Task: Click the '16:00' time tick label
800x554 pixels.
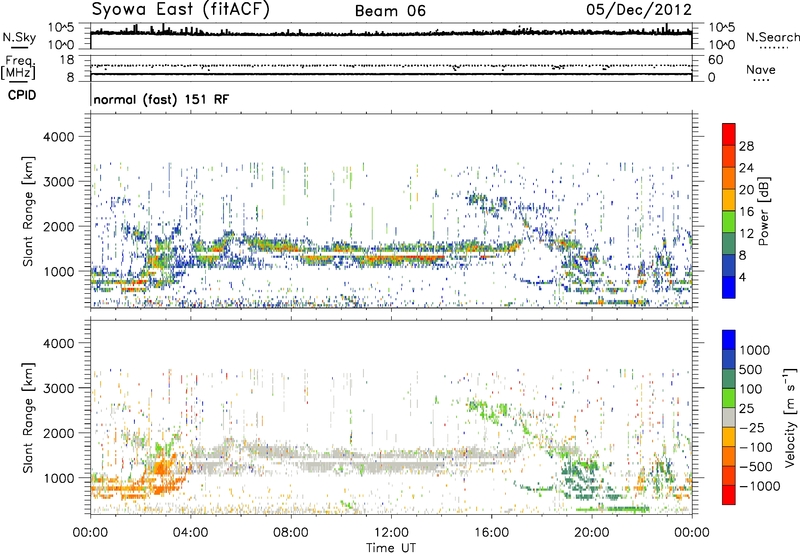Action: click(491, 533)
